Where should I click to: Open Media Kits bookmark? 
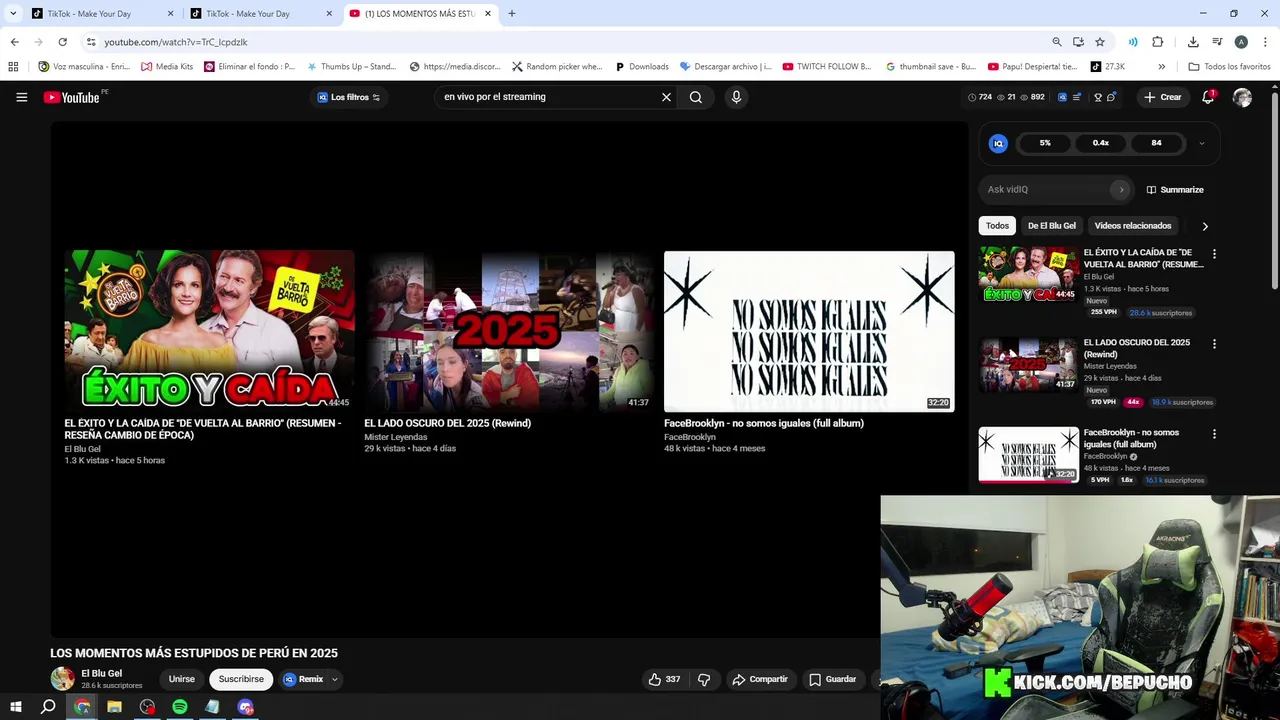click(167, 67)
